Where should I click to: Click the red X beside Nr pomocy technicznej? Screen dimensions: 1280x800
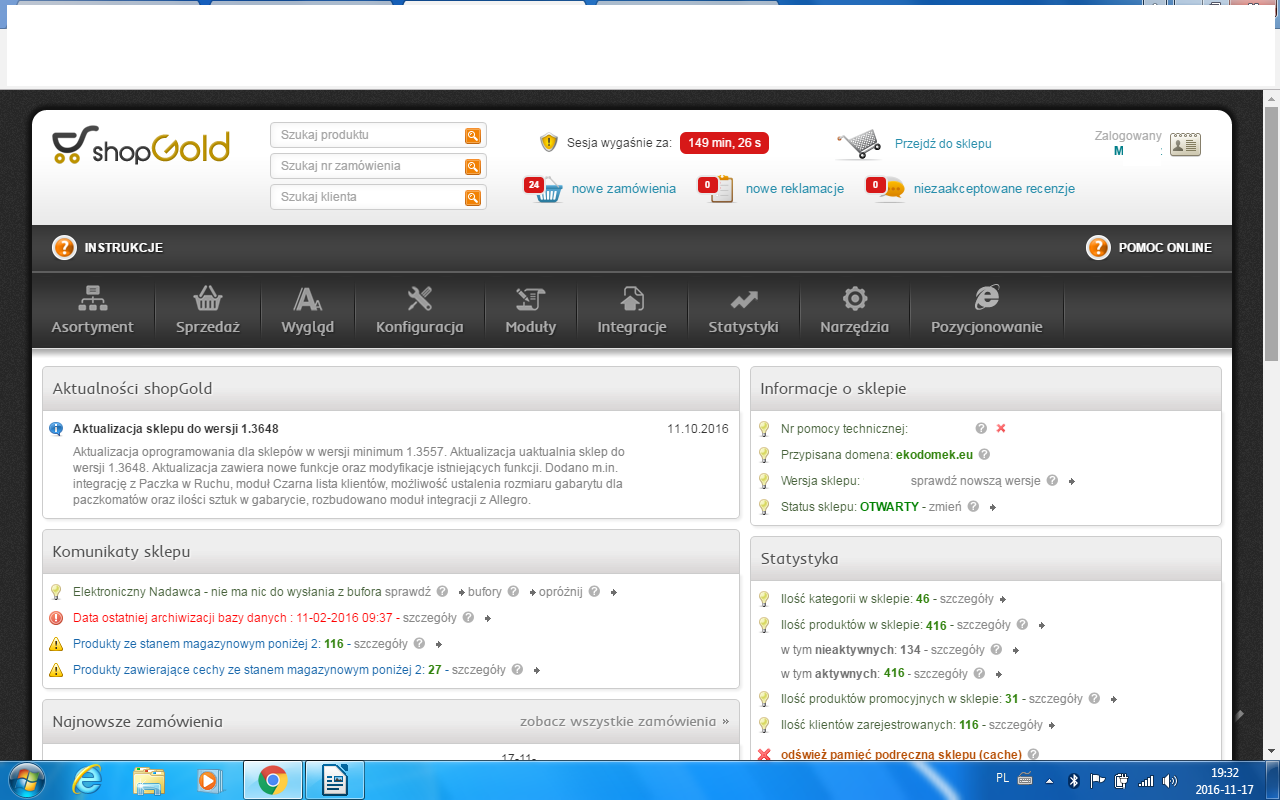[x=1001, y=428]
